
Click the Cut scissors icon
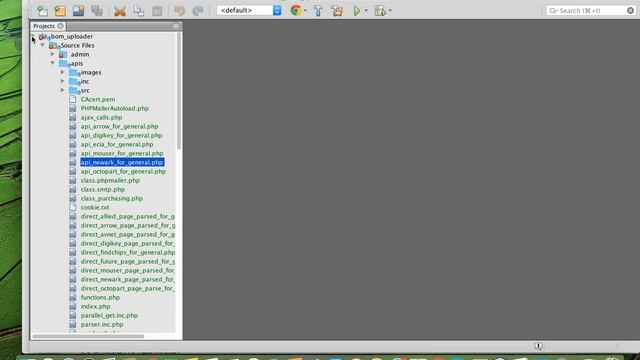coord(120,11)
